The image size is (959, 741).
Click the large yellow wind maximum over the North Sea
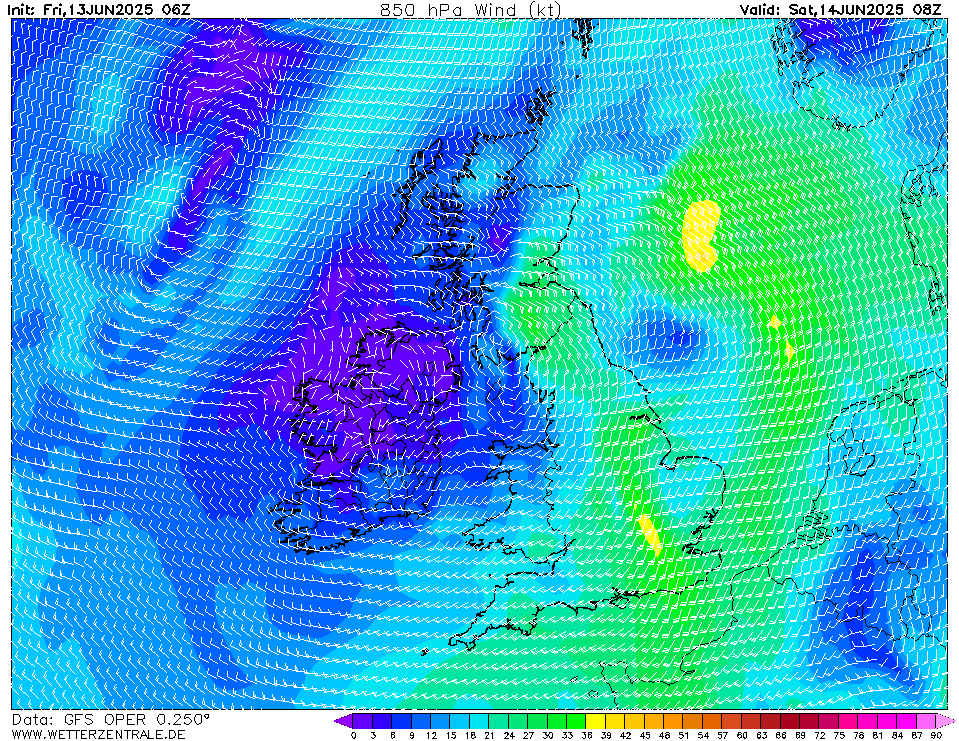pos(701,235)
